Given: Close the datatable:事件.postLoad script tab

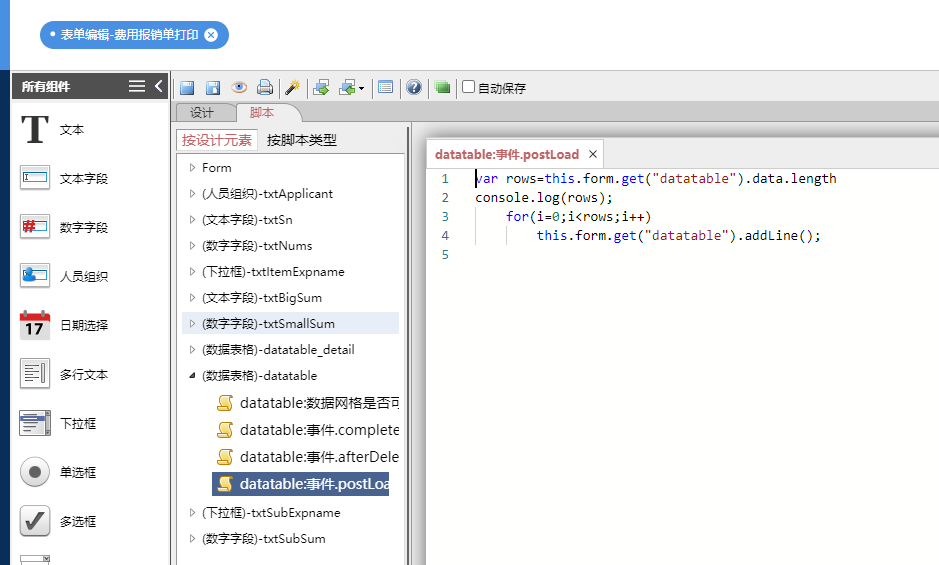Looking at the screenshot, I should coord(592,154).
